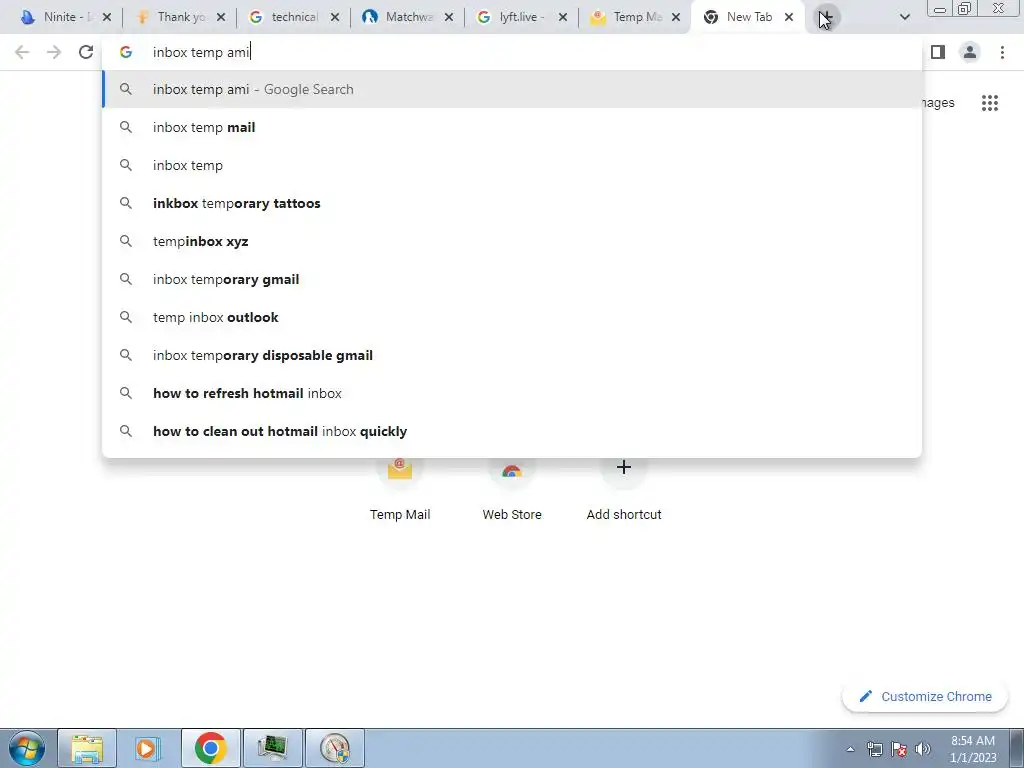This screenshot has height=768, width=1024.
Task: Close the lyft.live tab
Action: point(563,17)
